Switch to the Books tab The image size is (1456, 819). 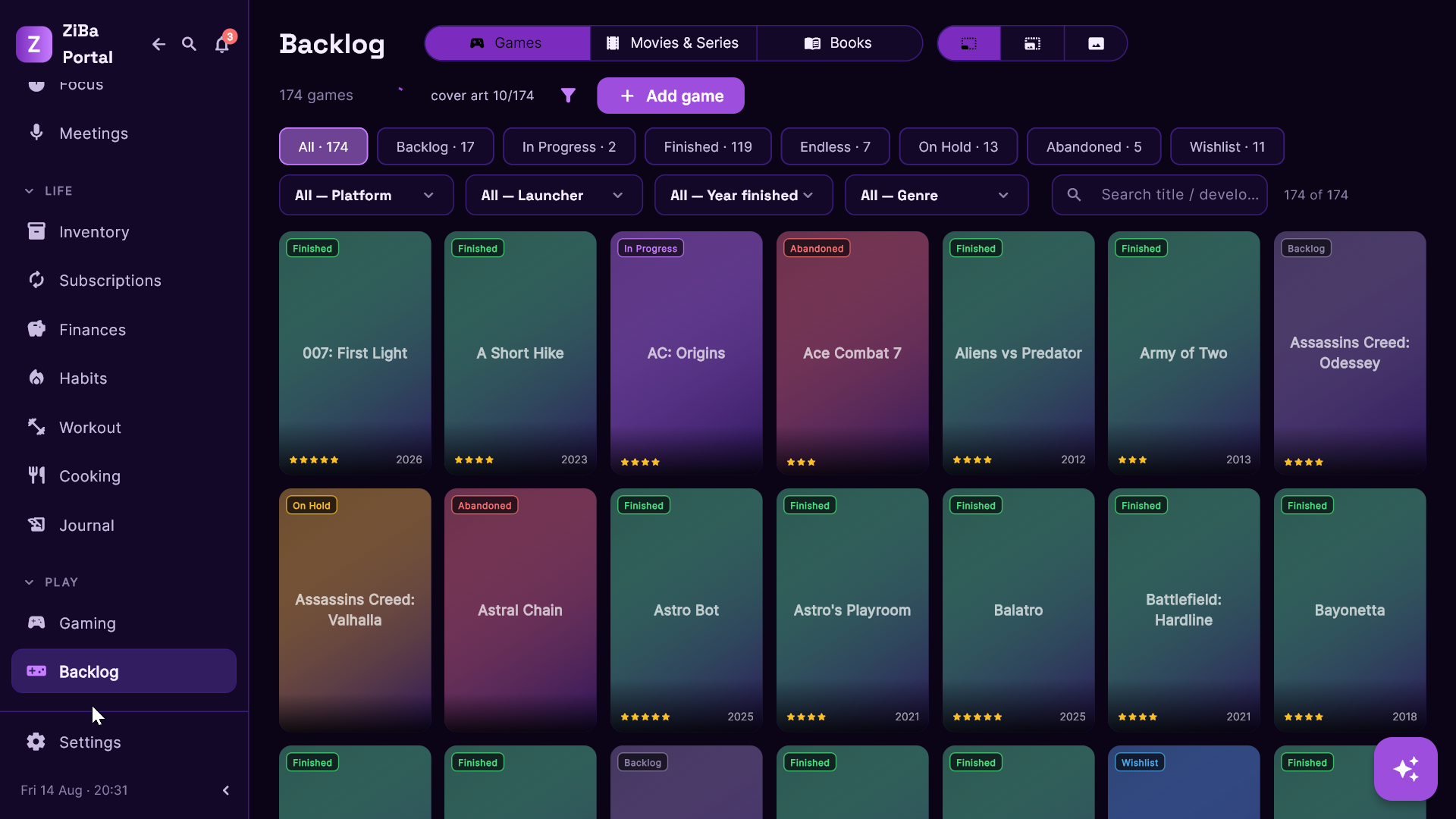pos(839,43)
